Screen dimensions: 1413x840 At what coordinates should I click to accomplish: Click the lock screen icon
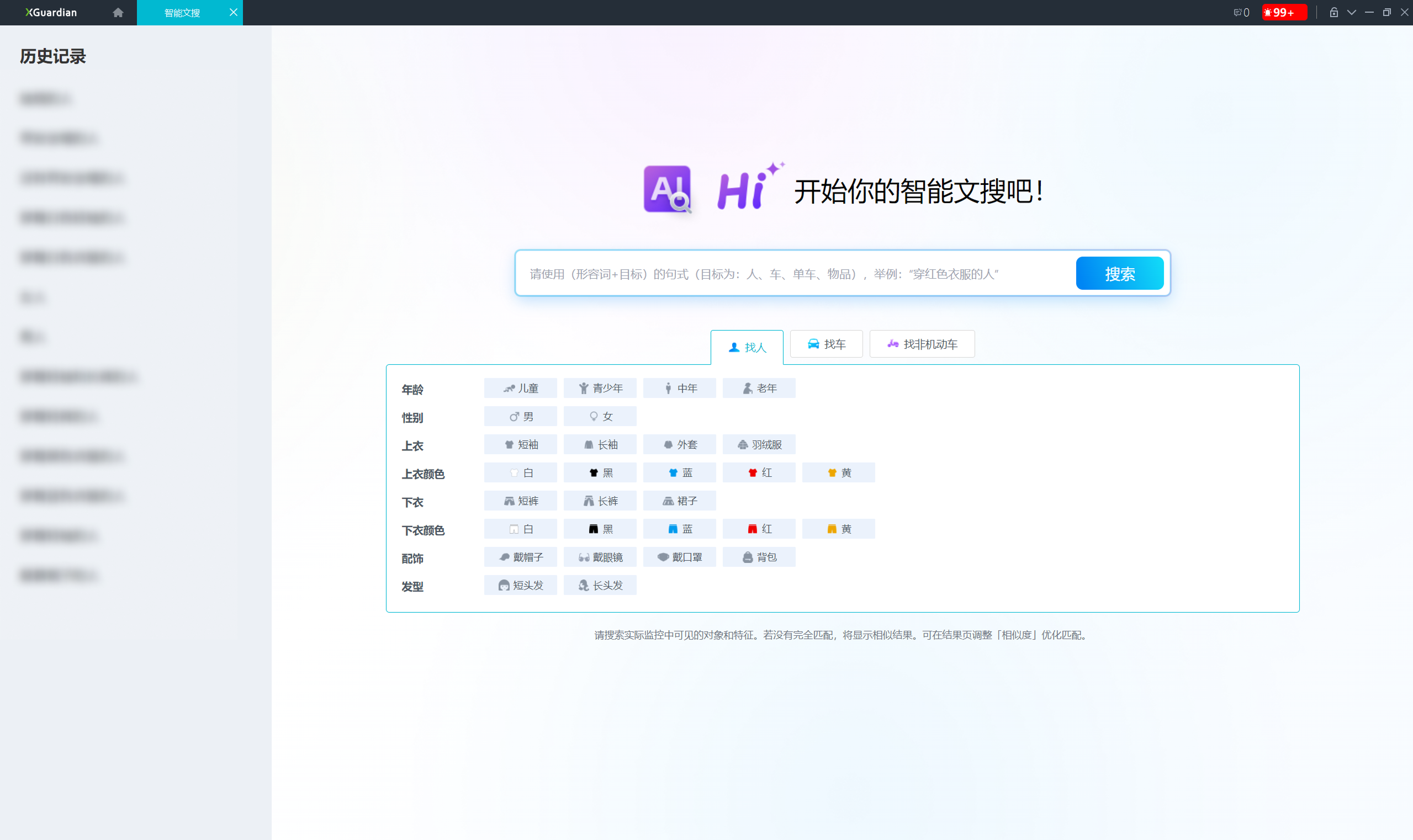coord(1333,13)
